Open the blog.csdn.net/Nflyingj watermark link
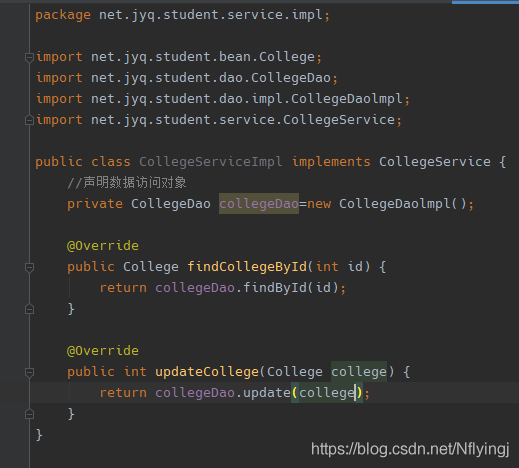 pos(410,449)
